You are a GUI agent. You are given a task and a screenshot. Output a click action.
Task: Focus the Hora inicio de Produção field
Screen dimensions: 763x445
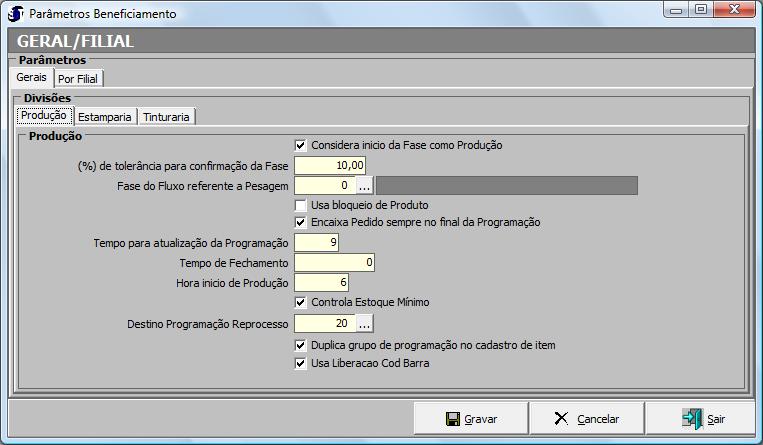click(x=321, y=283)
